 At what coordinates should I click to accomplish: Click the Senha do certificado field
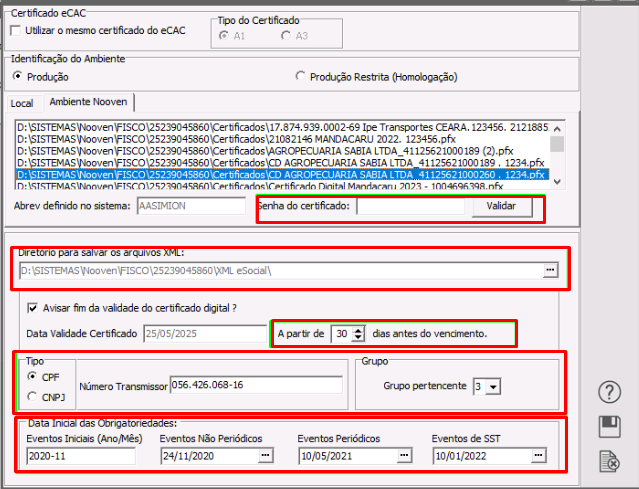(411, 206)
